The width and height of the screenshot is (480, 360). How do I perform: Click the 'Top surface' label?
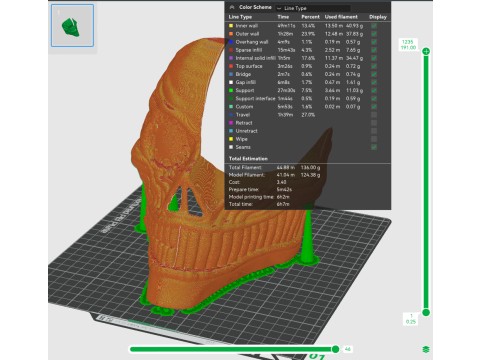249,66
